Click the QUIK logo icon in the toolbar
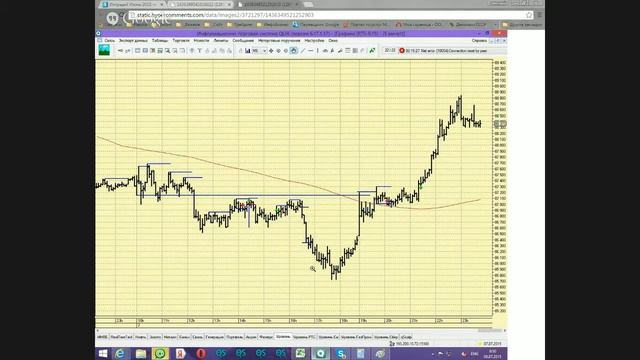Image resolution: width=640 pixels, height=360 pixels. point(104,50)
